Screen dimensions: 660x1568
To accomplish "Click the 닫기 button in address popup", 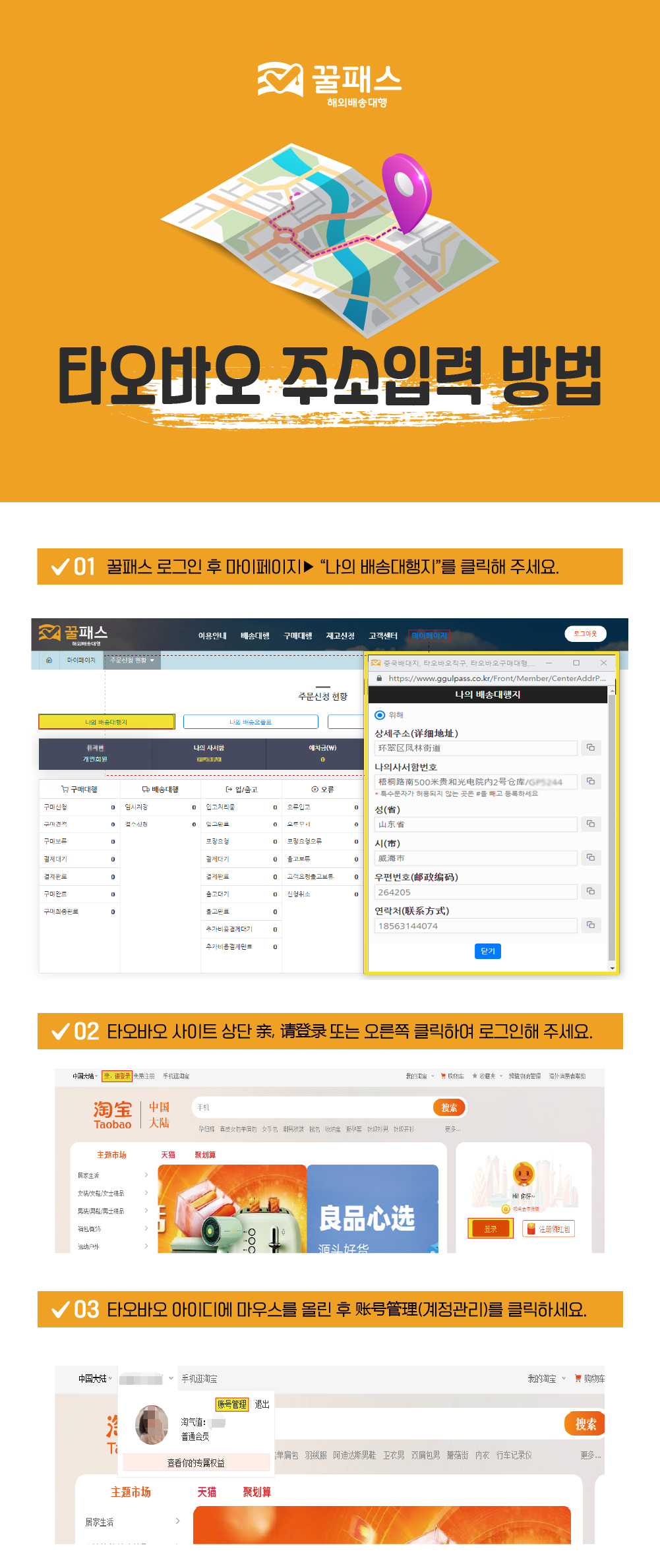I will [x=488, y=951].
